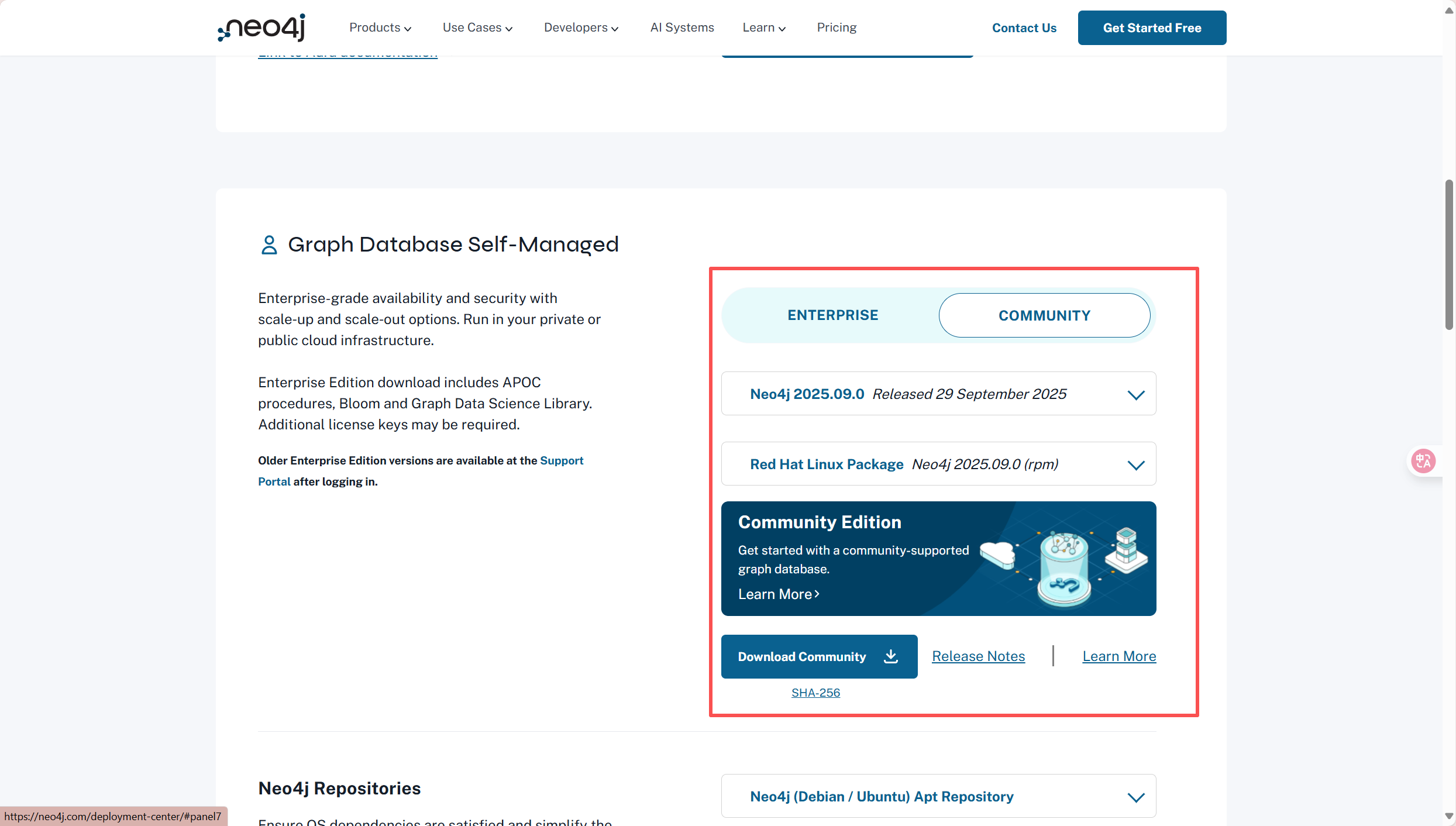Screen dimensions: 1456x826
Task: Open the Release Notes link
Action: click(978, 656)
